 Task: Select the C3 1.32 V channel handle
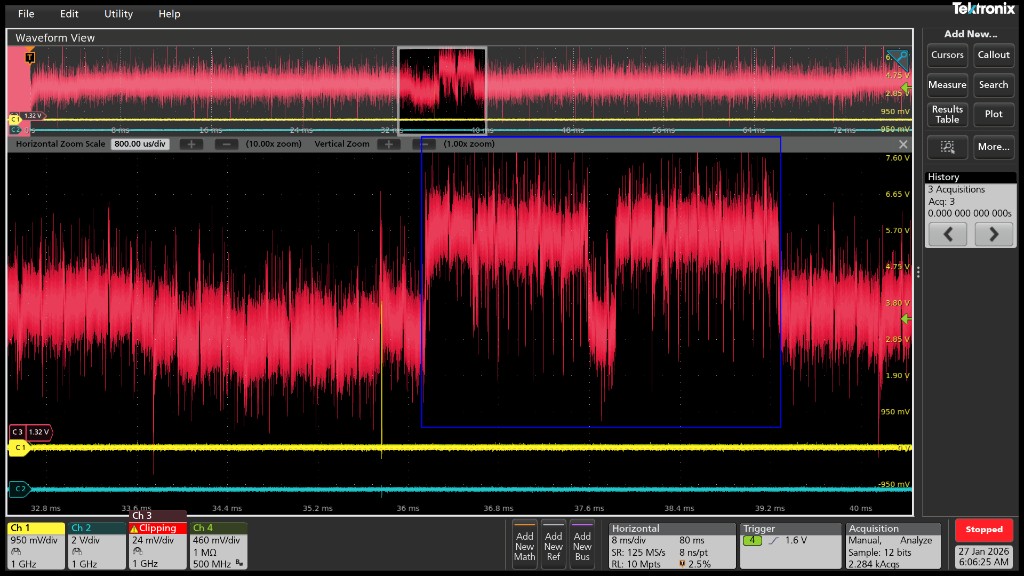tap(31, 432)
